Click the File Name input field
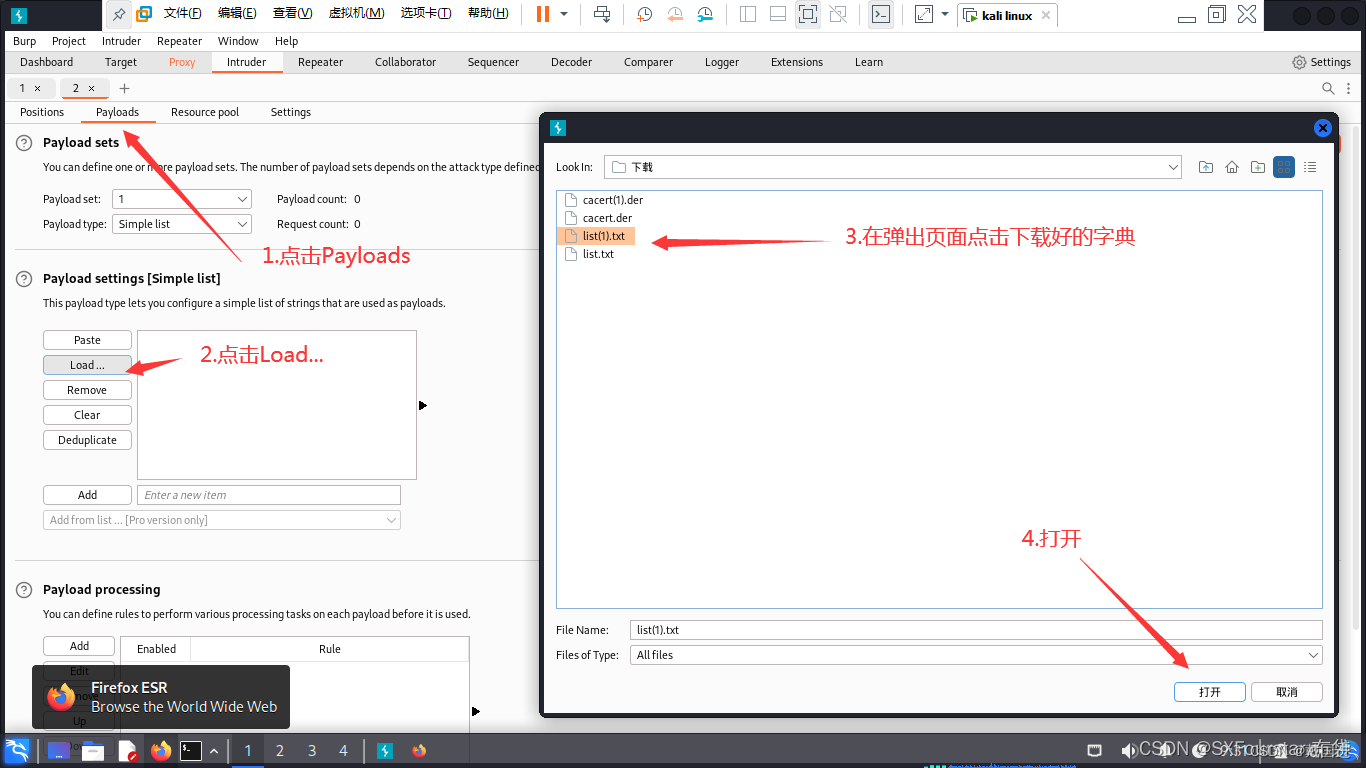This screenshot has height=768, width=1366. (976, 630)
